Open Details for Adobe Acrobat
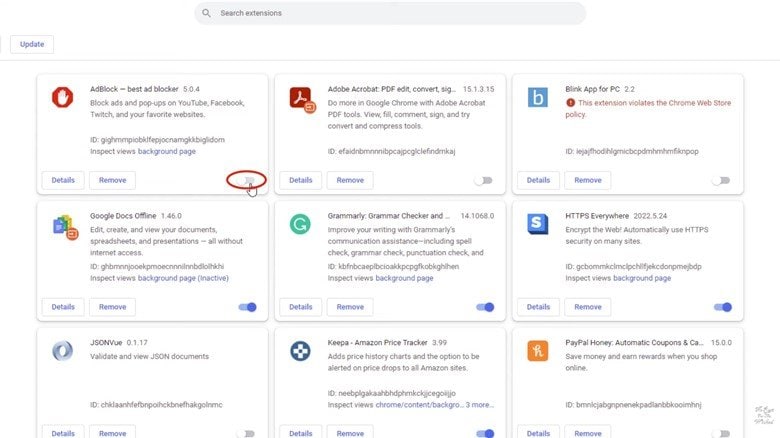 pyautogui.click(x=301, y=180)
